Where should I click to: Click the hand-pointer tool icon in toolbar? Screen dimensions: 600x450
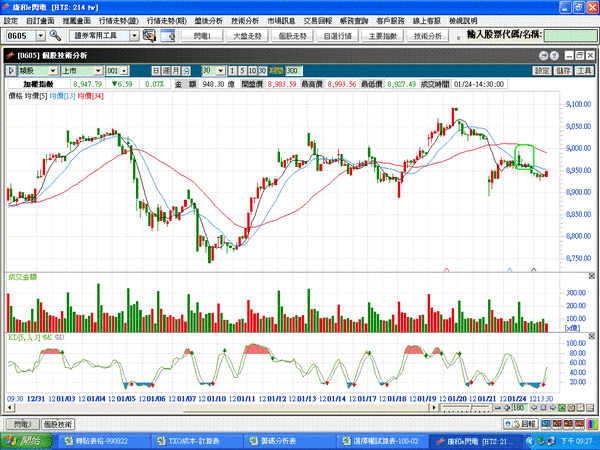tap(149, 36)
